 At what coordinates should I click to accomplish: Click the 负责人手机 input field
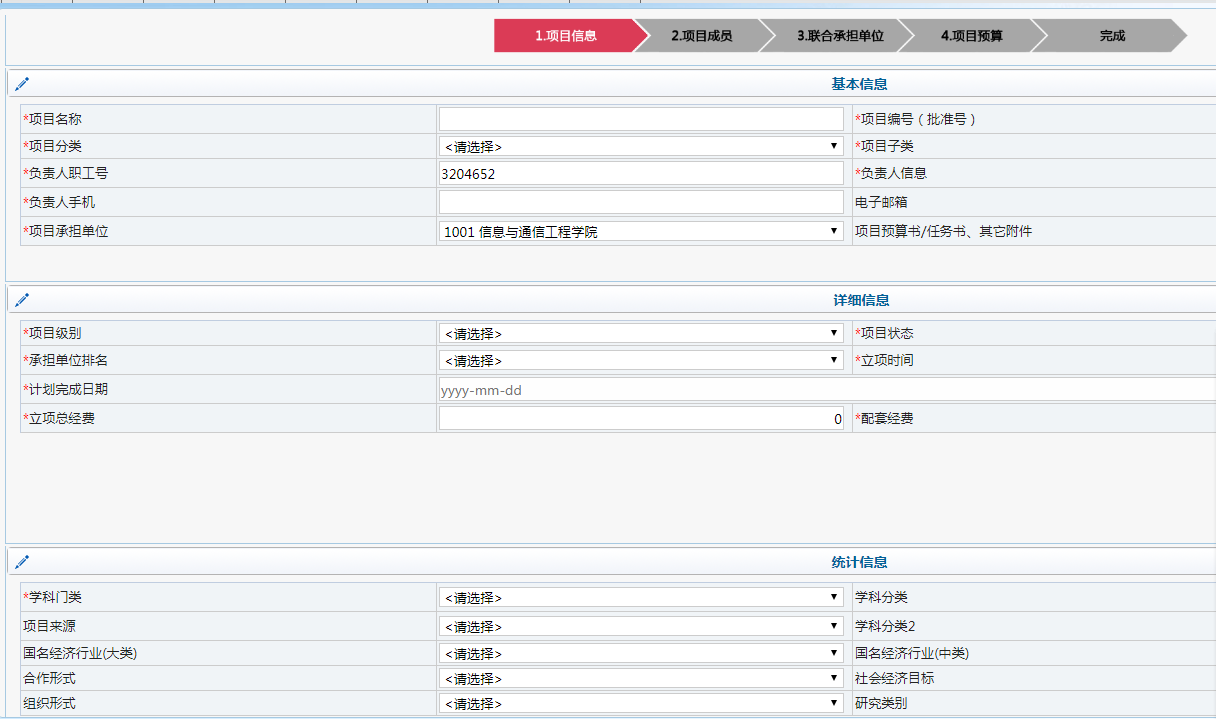(x=640, y=202)
